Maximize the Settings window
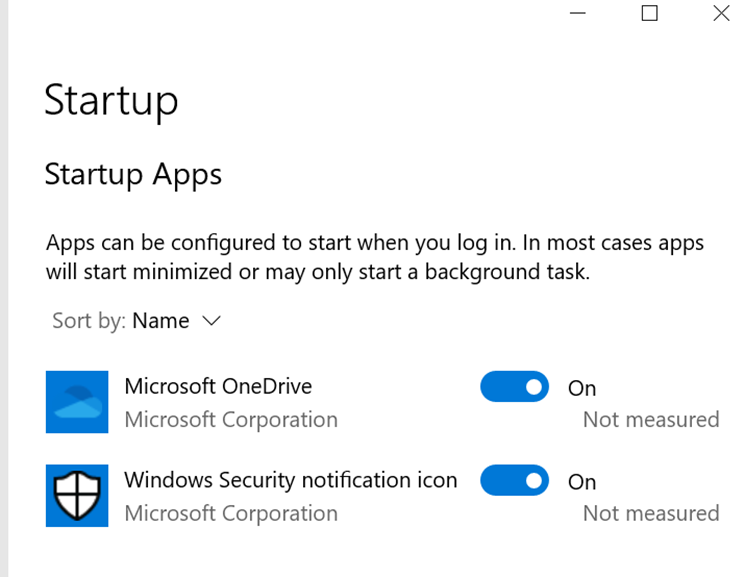The image size is (745, 577). (x=649, y=13)
